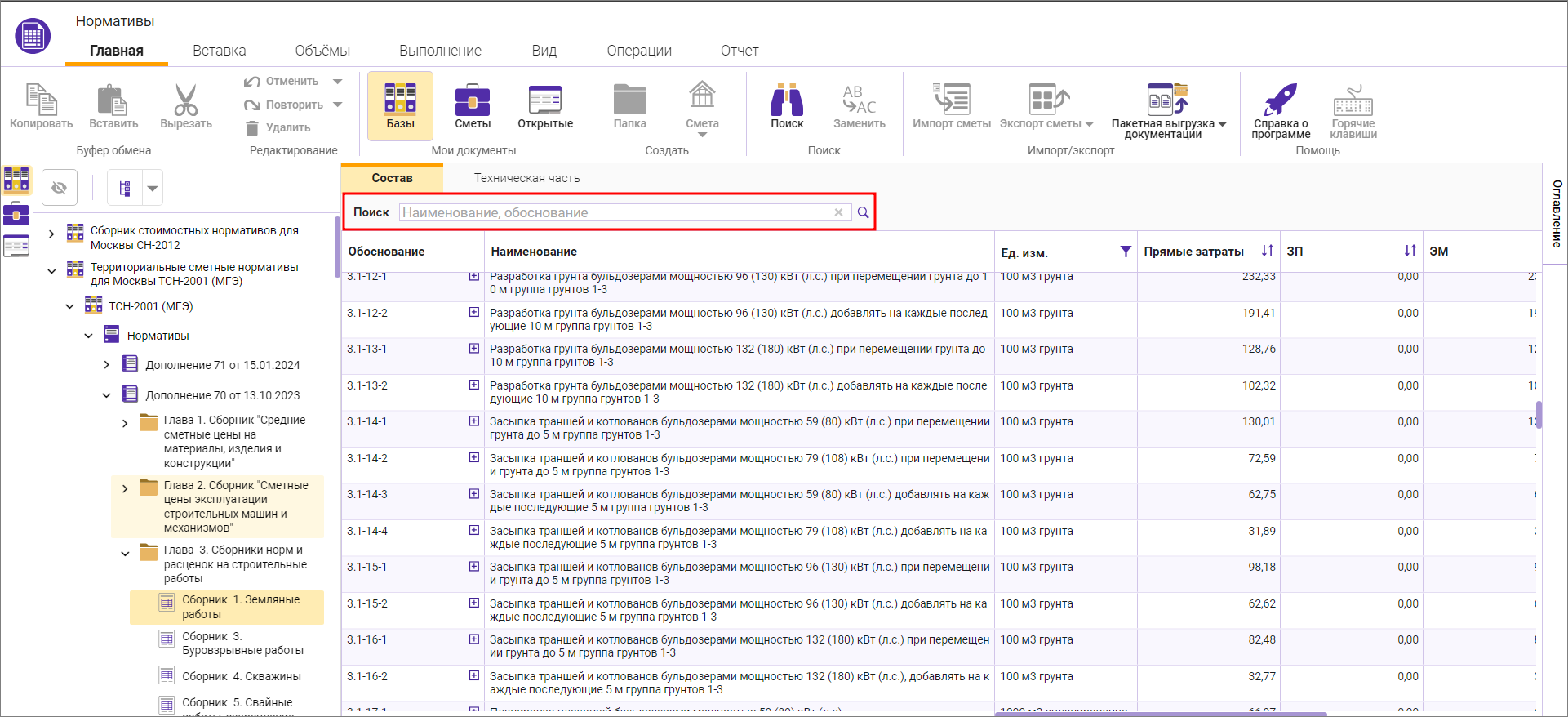This screenshot has width=1568, height=717.
Task: Open the Оглавление side panel
Action: pyautogui.click(x=1556, y=214)
